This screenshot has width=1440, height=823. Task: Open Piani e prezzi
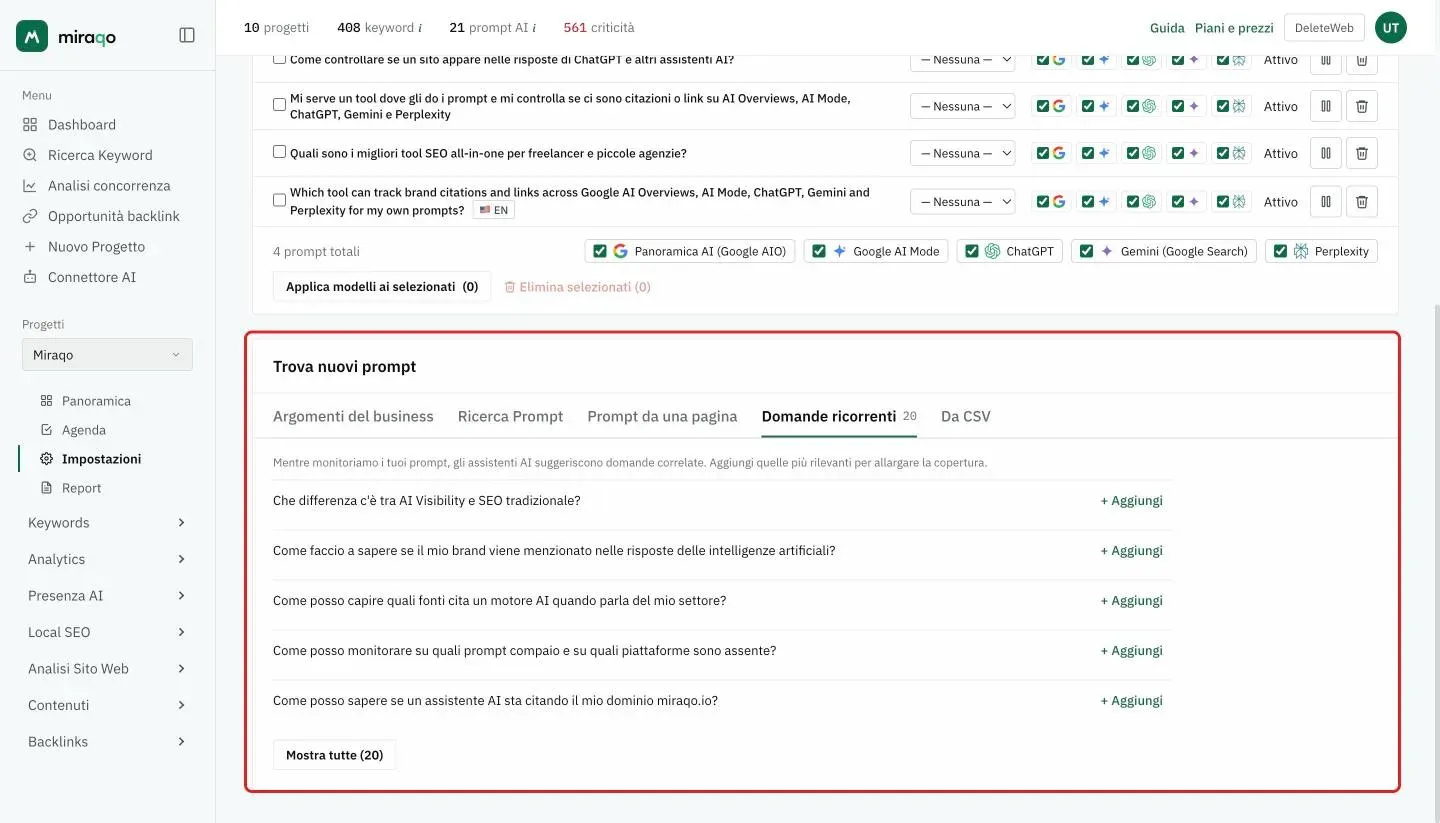click(1234, 28)
